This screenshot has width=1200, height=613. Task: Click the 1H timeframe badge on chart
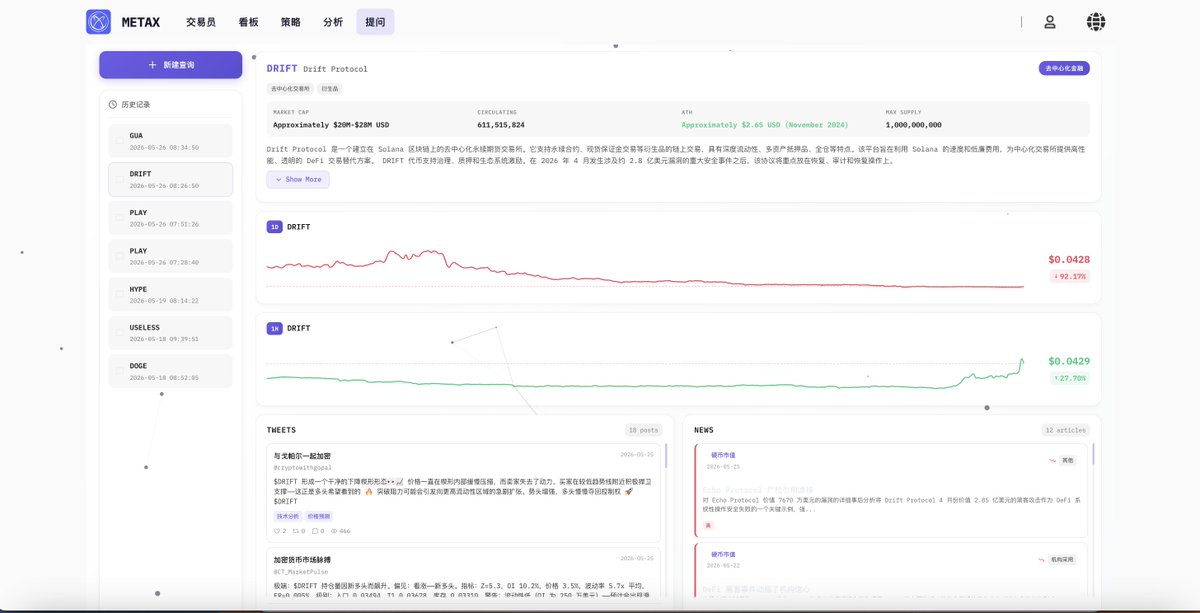275,328
